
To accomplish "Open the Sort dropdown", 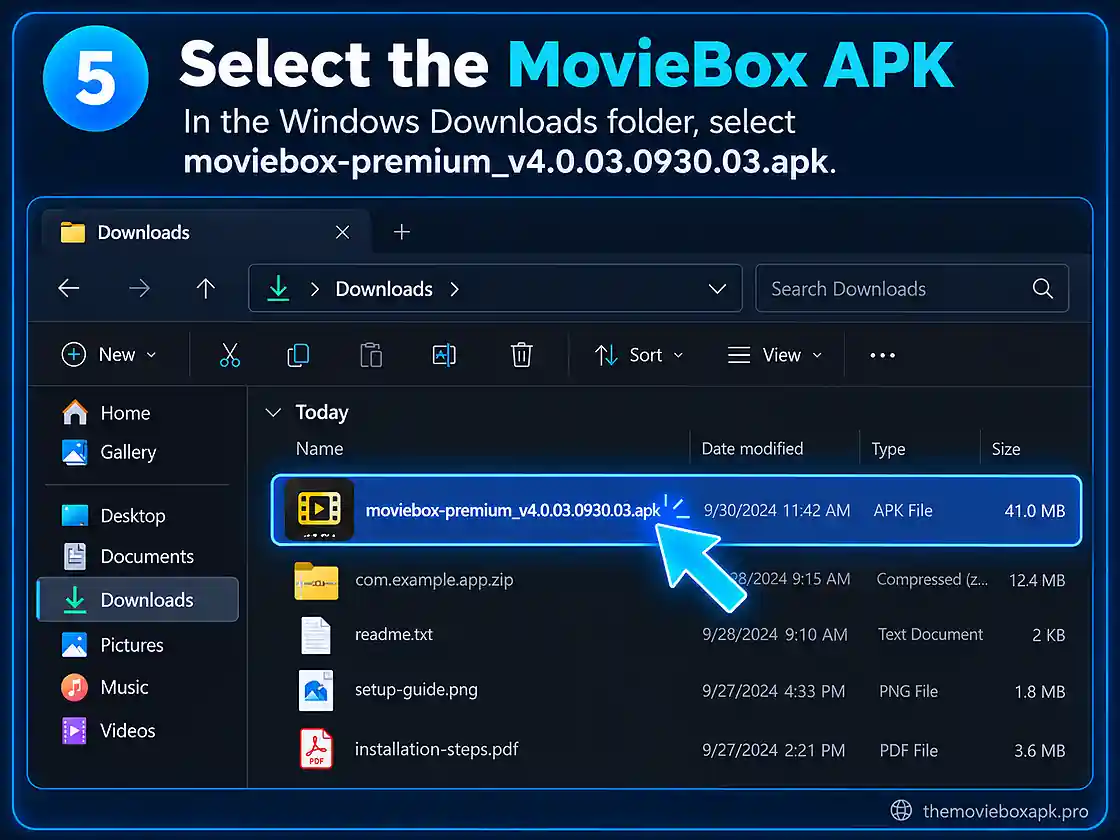I will [x=639, y=355].
